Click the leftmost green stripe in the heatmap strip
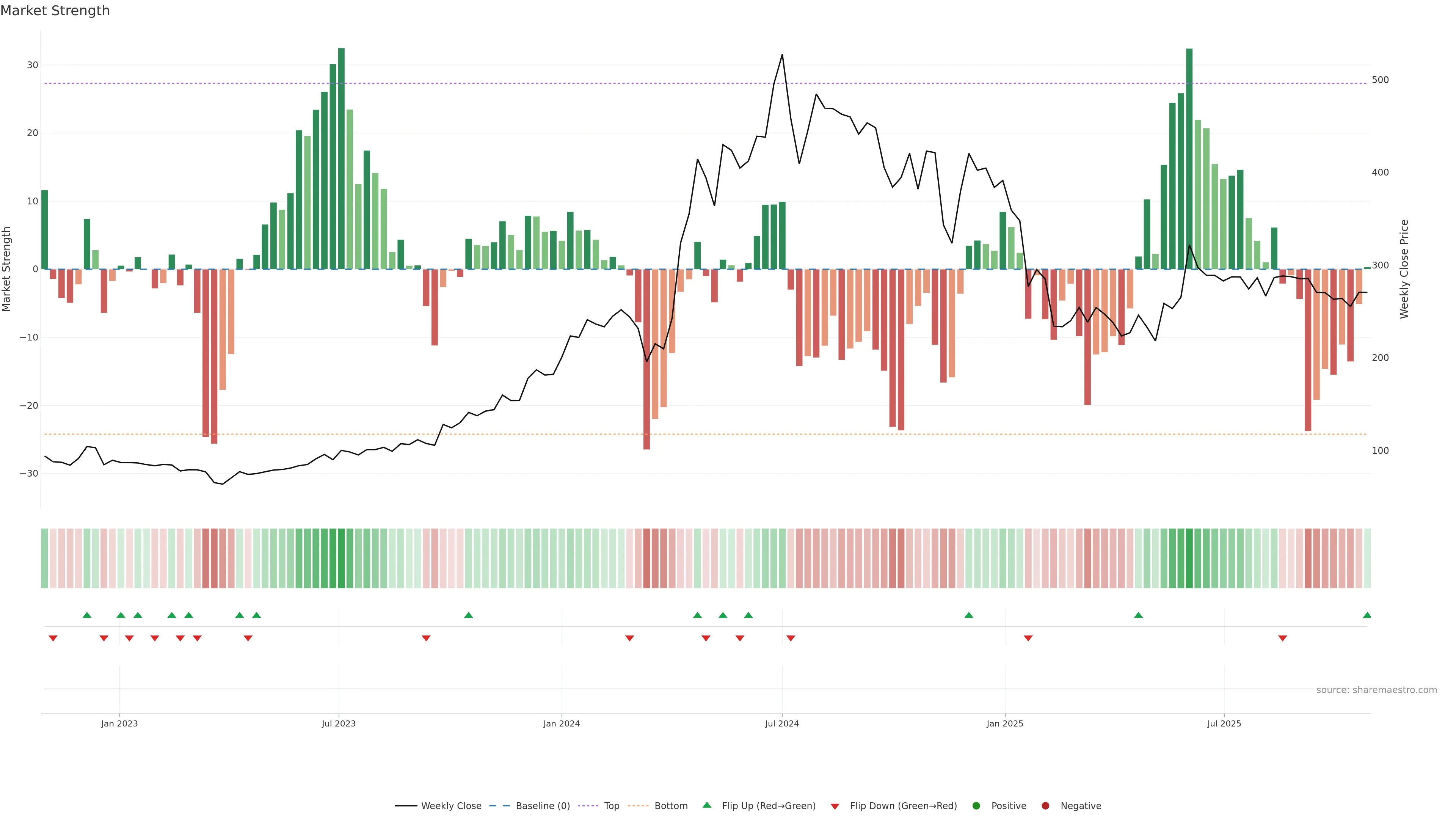Image resolution: width=1456 pixels, height=819 pixels. [45, 559]
